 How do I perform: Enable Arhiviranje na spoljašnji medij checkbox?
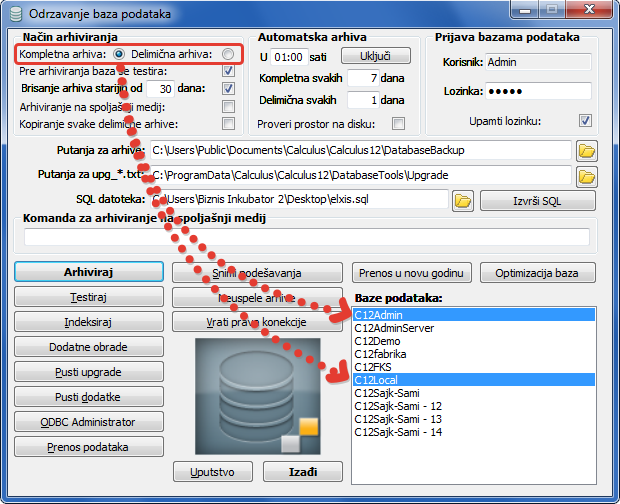pos(229,106)
